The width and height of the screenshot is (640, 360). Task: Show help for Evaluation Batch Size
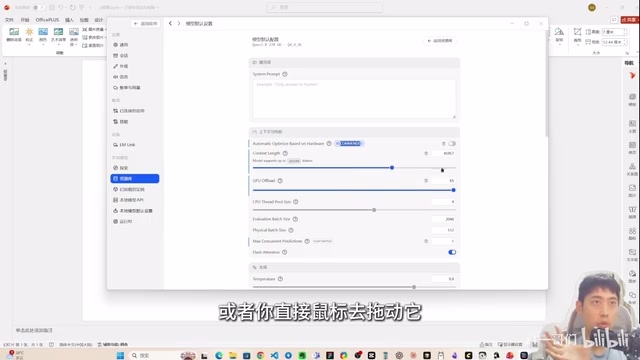point(295,219)
